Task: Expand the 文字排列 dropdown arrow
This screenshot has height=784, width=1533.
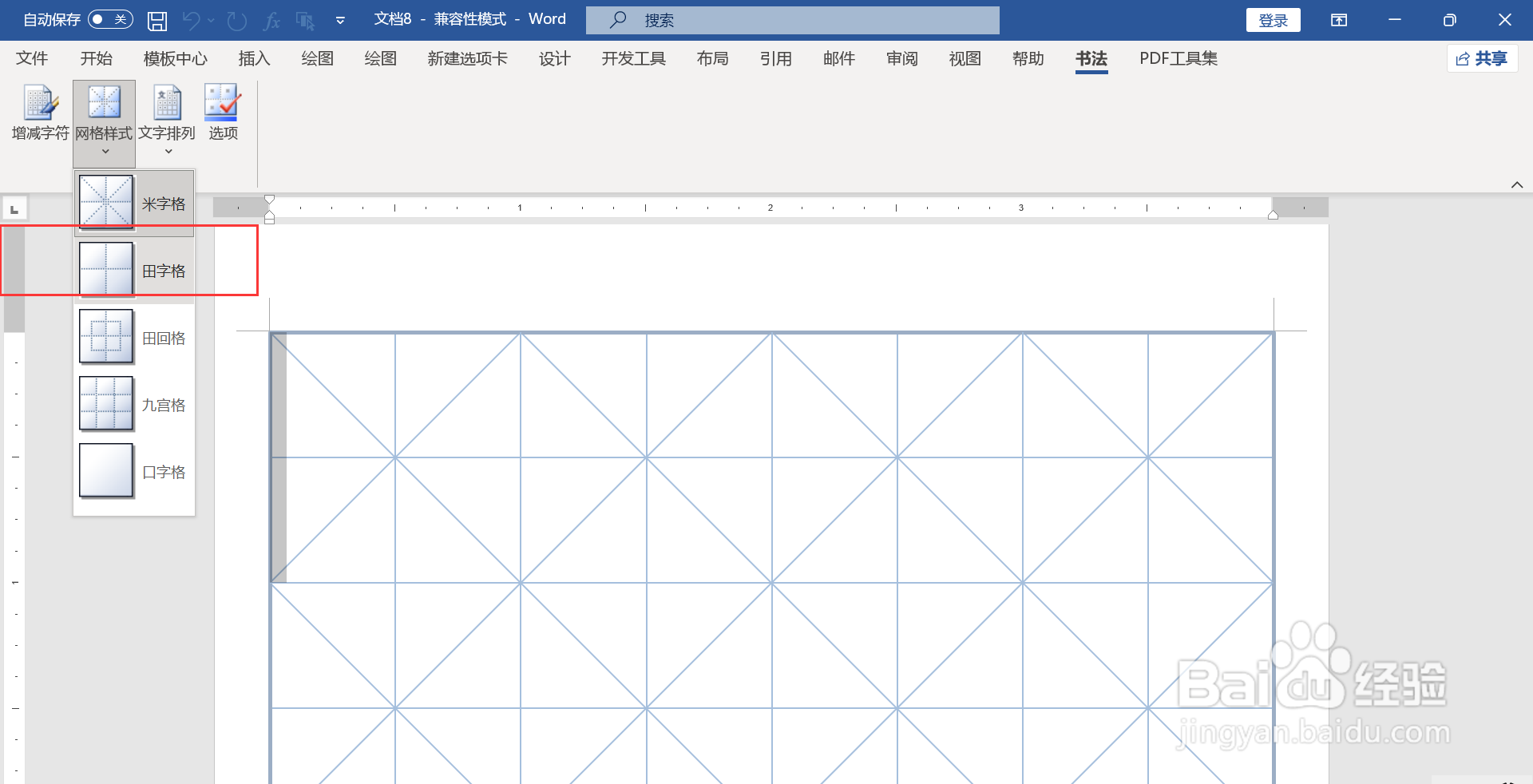Action: pyautogui.click(x=168, y=152)
